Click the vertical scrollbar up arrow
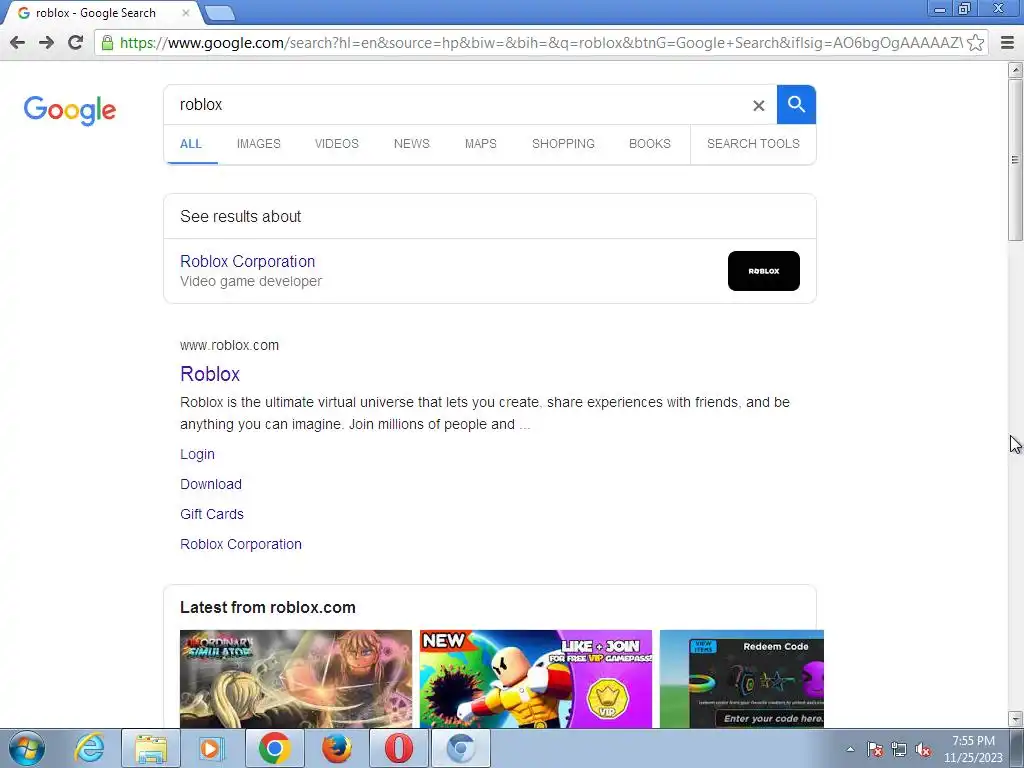This screenshot has width=1024, height=768. [x=1016, y=69]
